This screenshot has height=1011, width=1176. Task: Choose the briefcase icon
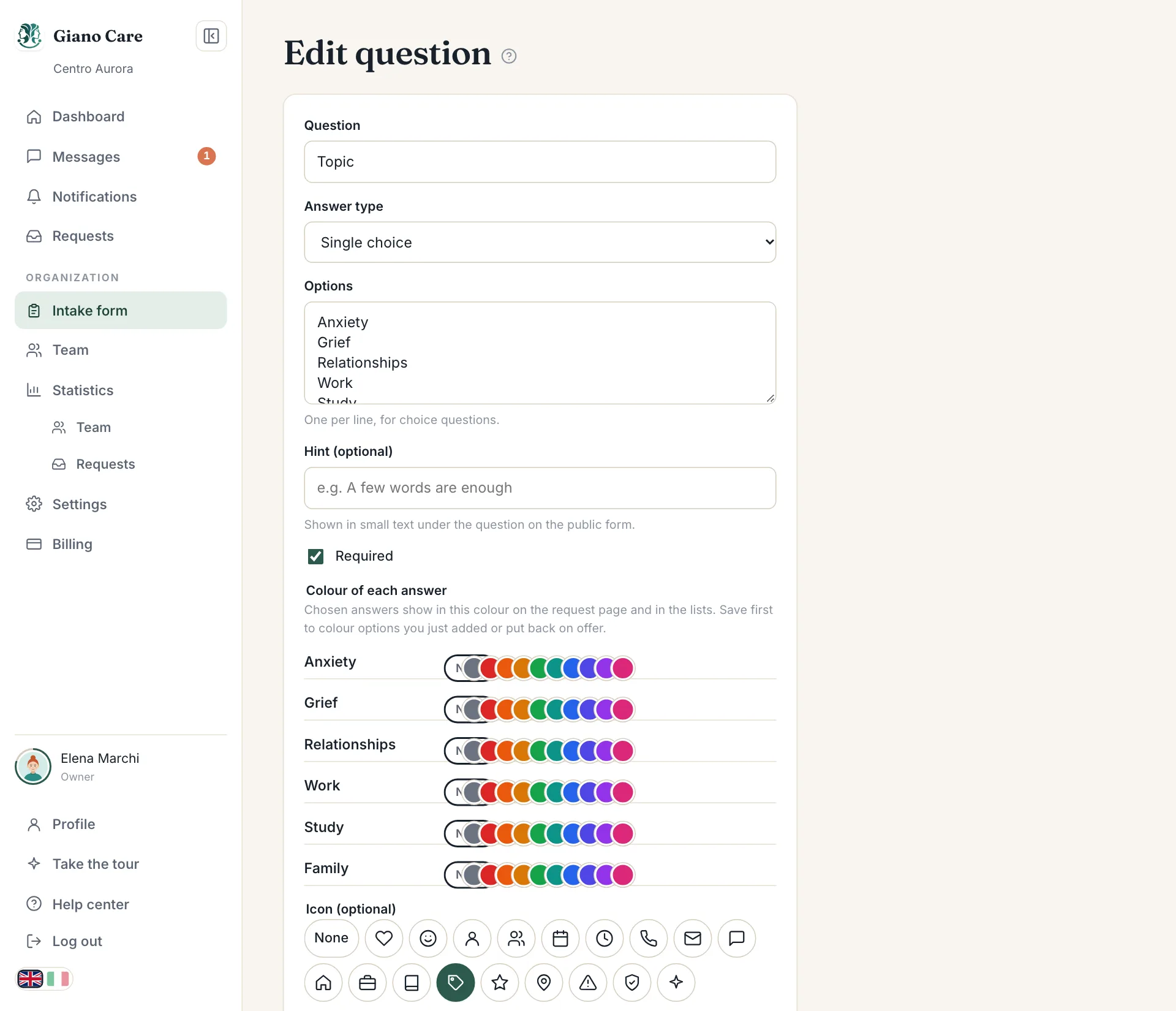pyautogui.click(x=367, y=983)
